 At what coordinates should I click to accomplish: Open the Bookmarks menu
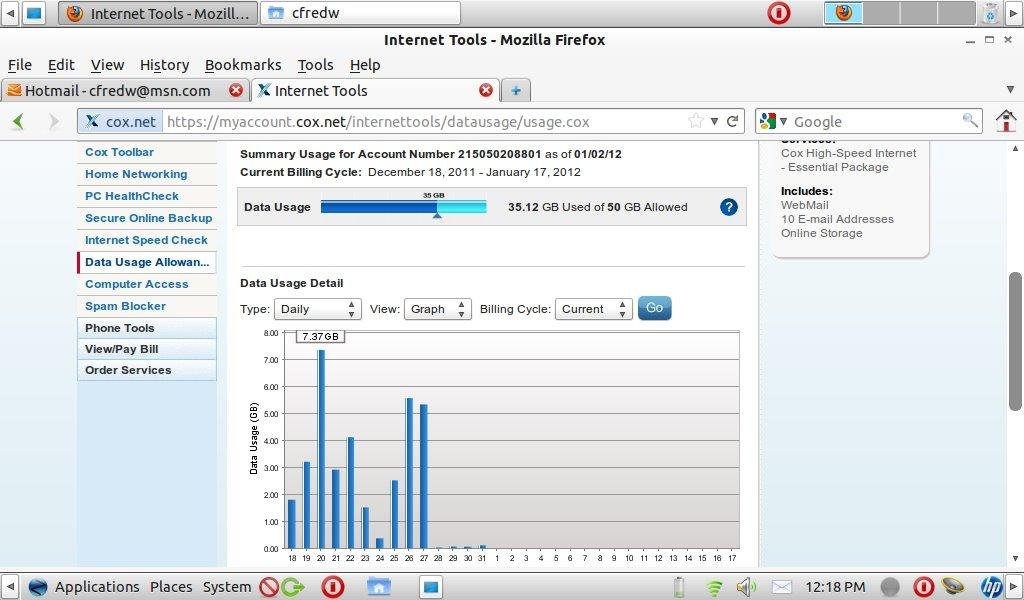[243, 65]
